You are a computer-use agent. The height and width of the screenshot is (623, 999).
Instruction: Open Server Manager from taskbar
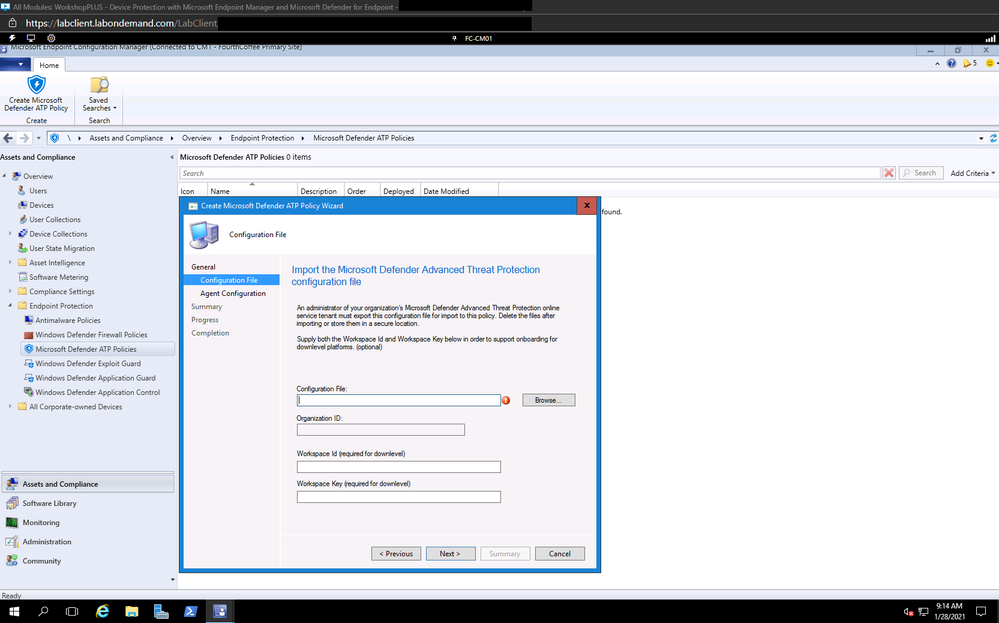coord(161,612)
